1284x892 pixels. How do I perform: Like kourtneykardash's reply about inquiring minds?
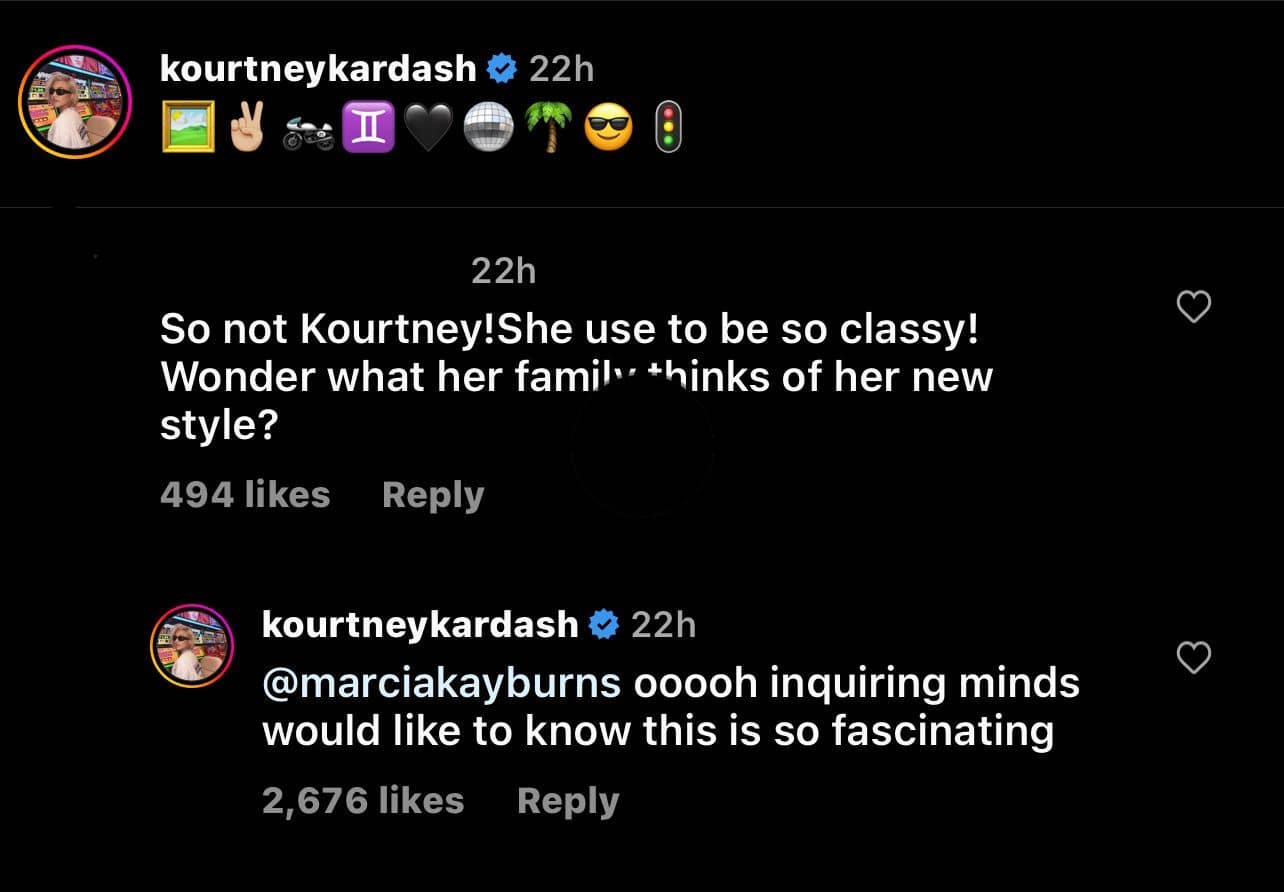pos(1194,657)
